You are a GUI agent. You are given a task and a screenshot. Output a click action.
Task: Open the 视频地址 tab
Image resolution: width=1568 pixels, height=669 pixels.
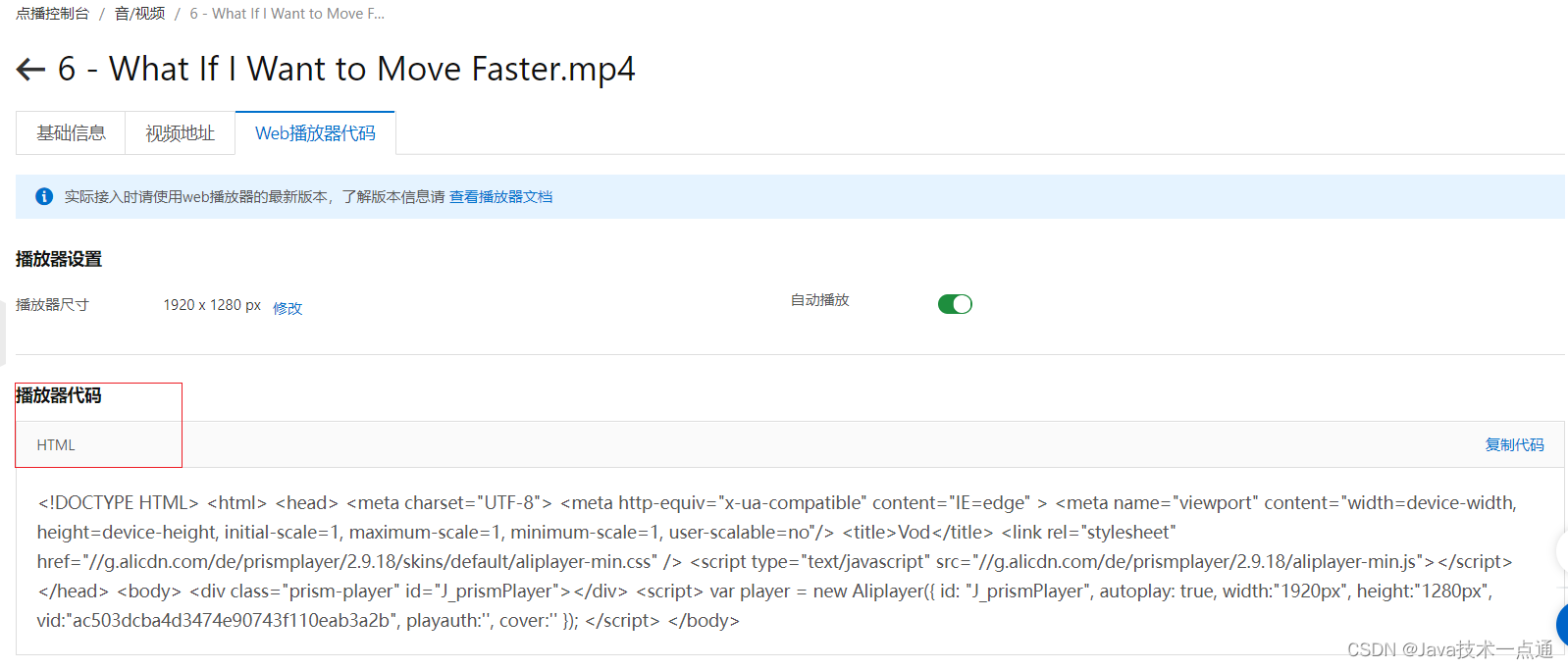click(x=180, y=133)
